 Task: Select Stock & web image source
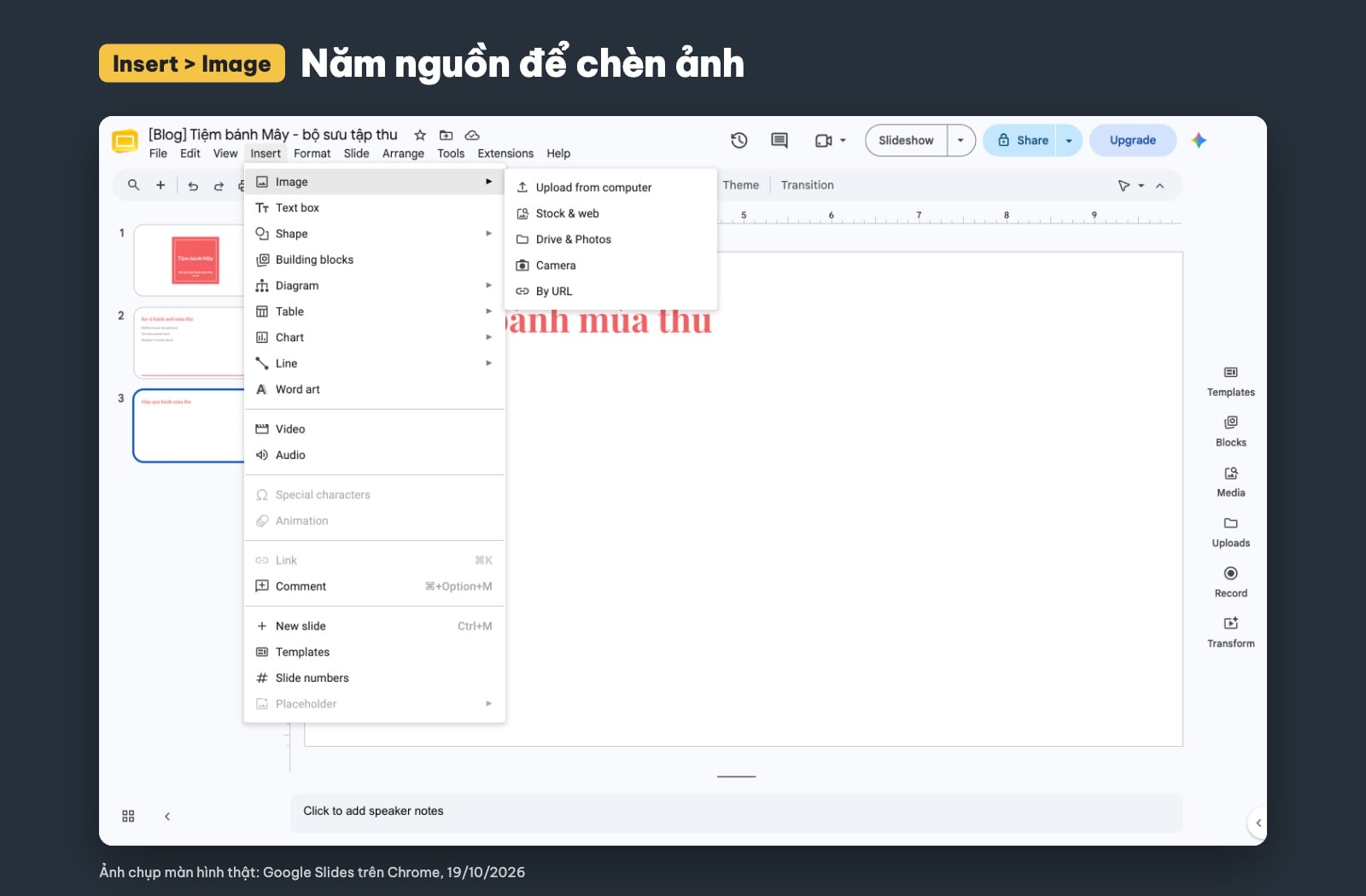click(x=610, y=213)
